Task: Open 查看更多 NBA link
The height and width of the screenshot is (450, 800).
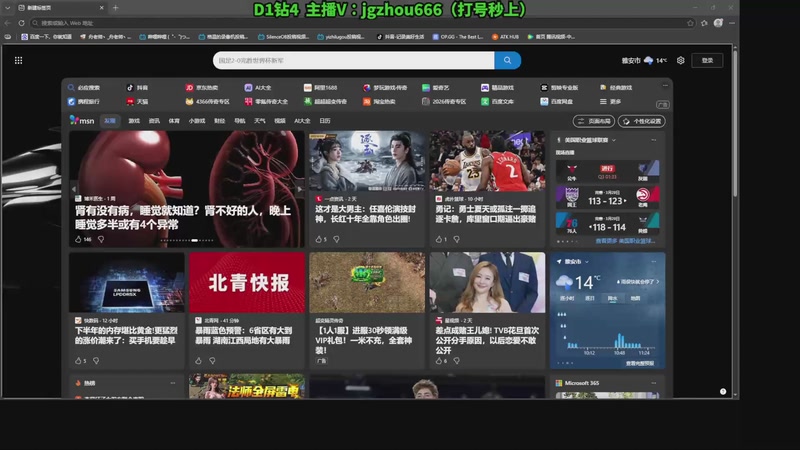Action: (x=625, y=241)
